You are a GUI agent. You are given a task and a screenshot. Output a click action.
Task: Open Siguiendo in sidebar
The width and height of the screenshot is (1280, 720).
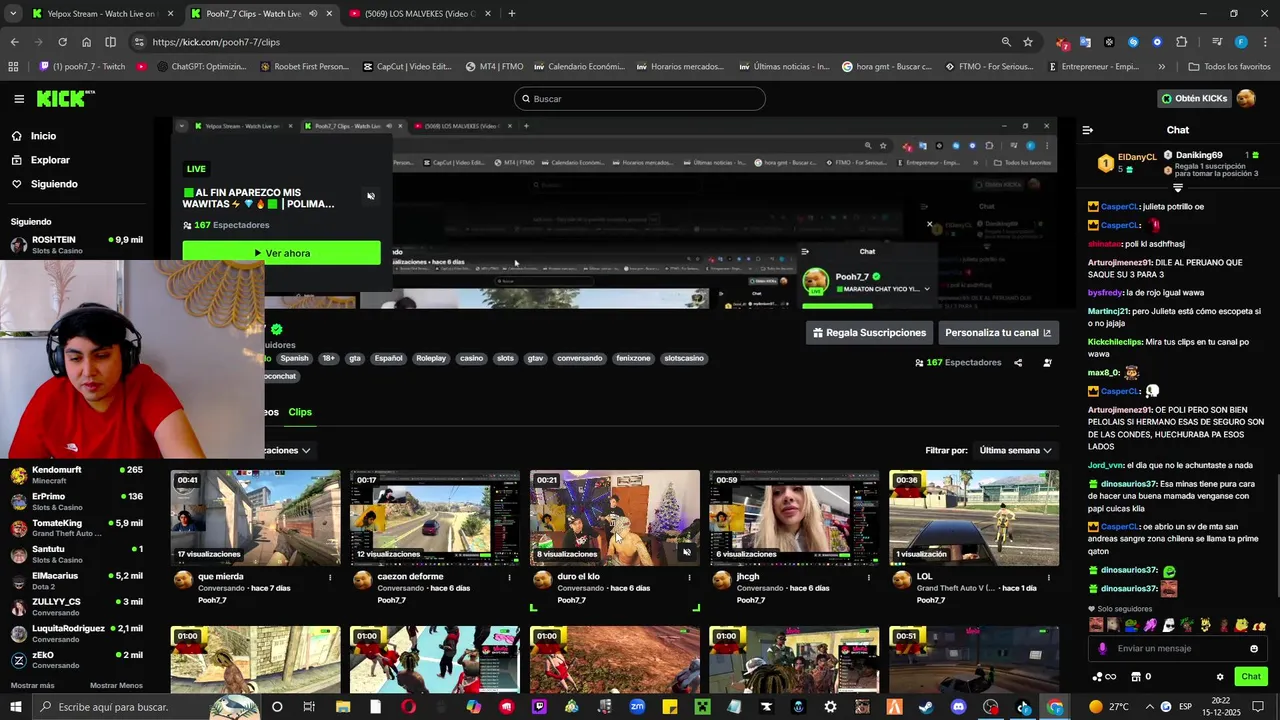(54, 184)
